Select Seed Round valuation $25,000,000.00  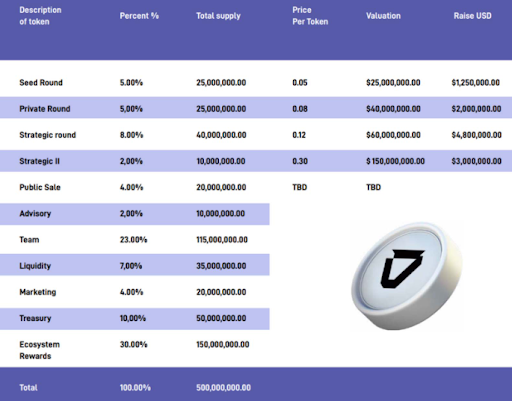(x=393, y=82)
